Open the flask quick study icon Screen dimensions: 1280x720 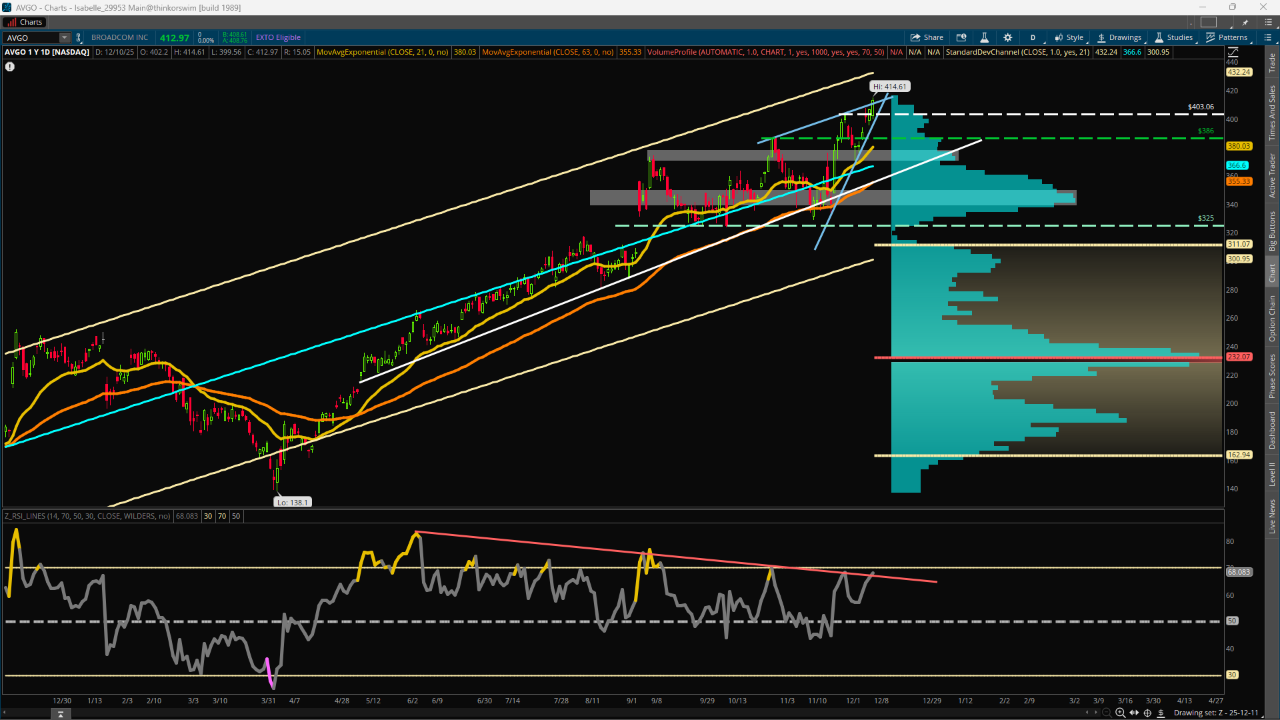click(x=984, y=38)
